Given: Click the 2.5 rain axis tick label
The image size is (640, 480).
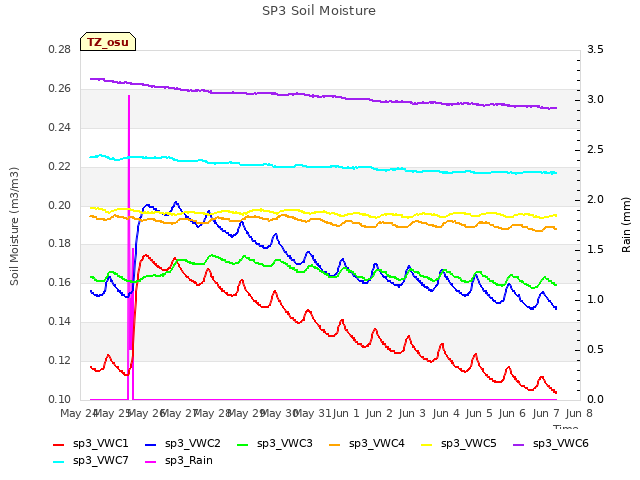Looking at the screenshot, I should coord(595,150).
